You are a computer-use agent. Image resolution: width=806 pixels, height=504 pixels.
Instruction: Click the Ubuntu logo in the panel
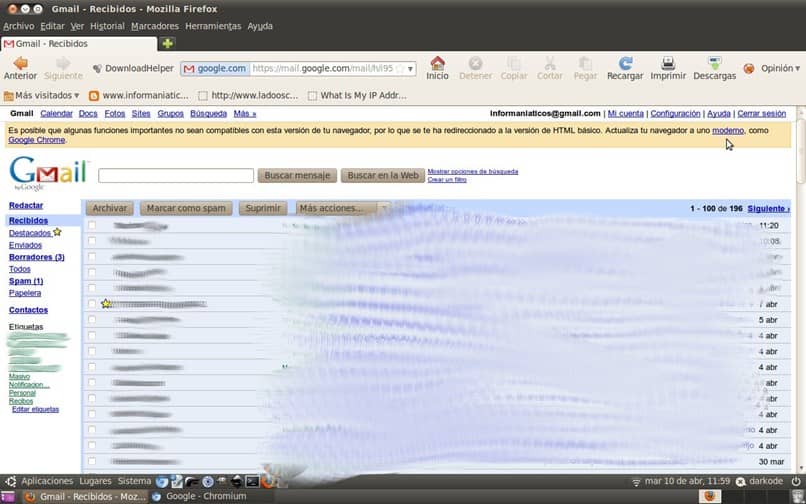coord(10,481)
